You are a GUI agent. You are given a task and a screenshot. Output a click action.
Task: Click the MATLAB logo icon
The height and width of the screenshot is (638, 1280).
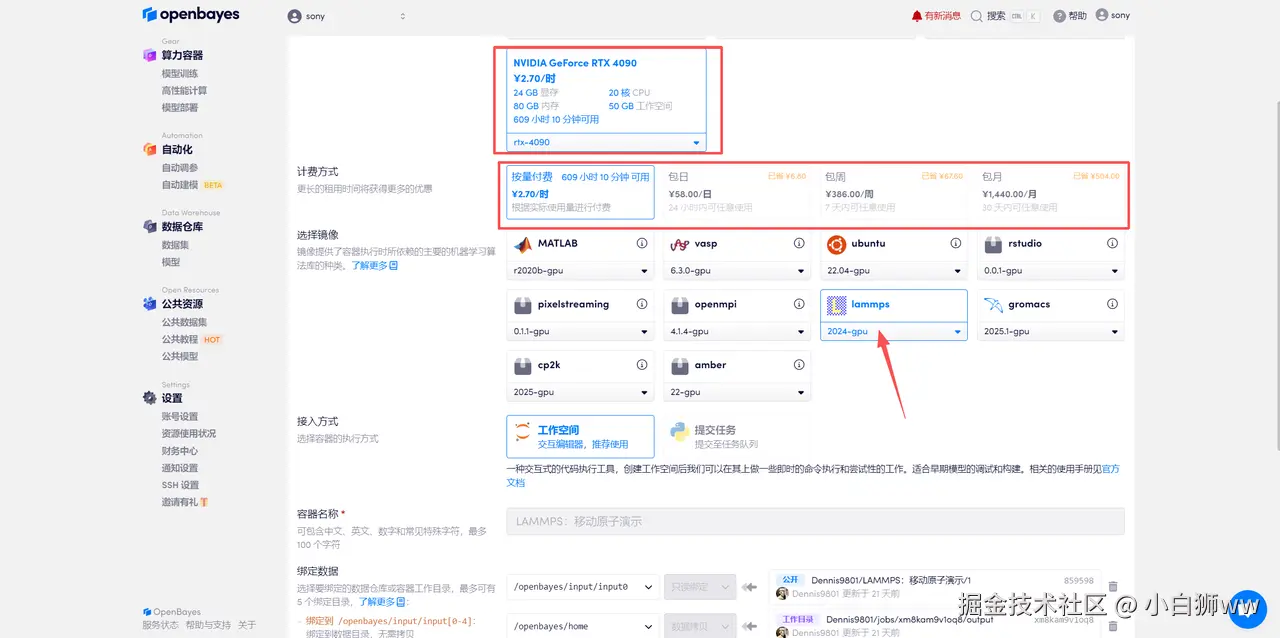tap(522, 244)
